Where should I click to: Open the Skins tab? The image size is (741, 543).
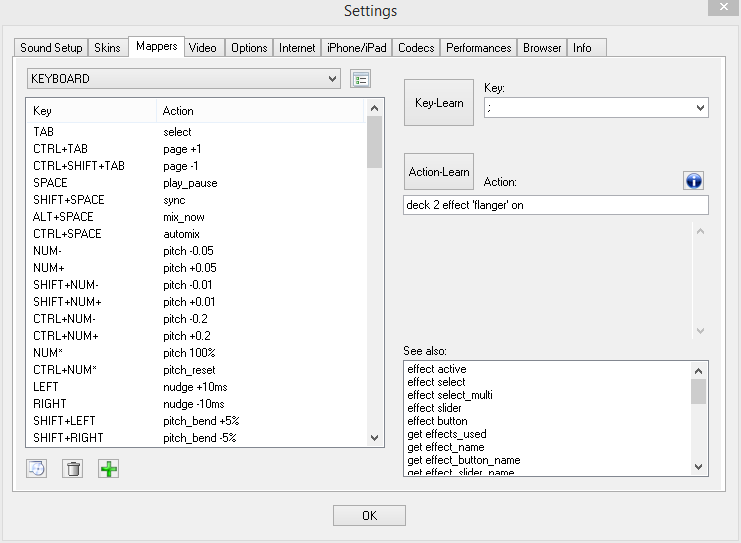pyautogui.click(x=106, y=48)
